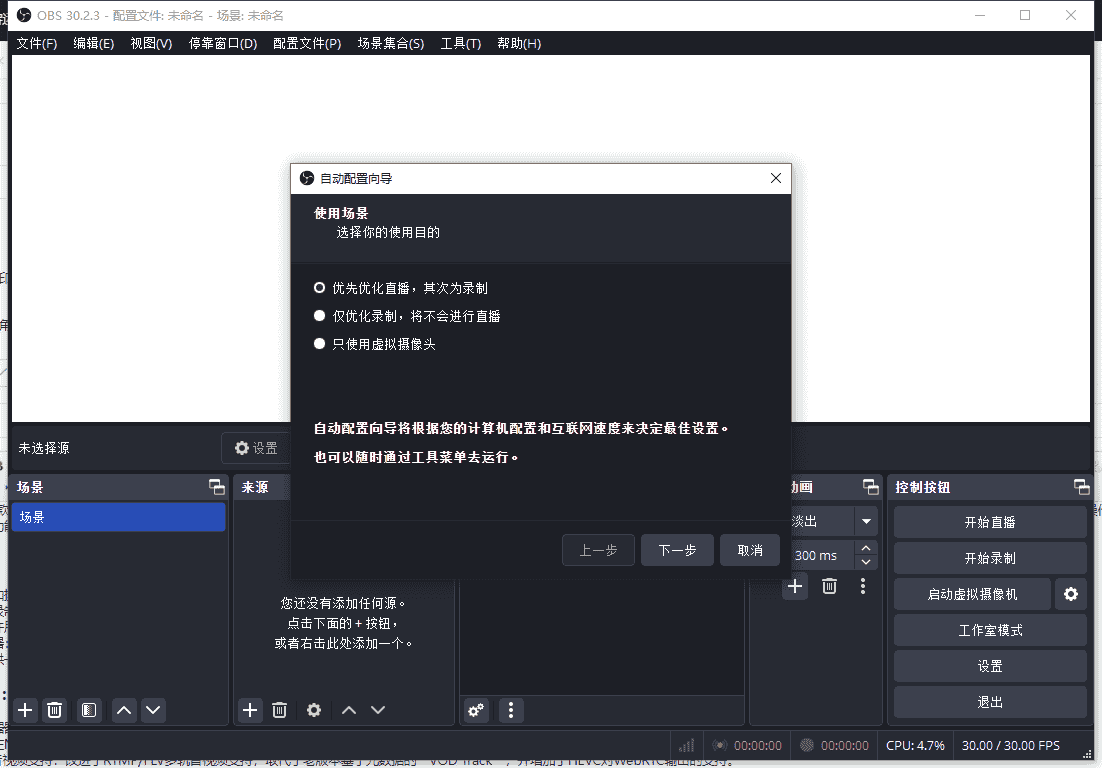This screenshot has height=768, width=1102.
Task: Add a new source with plus icon
Action: pos(250,710)
